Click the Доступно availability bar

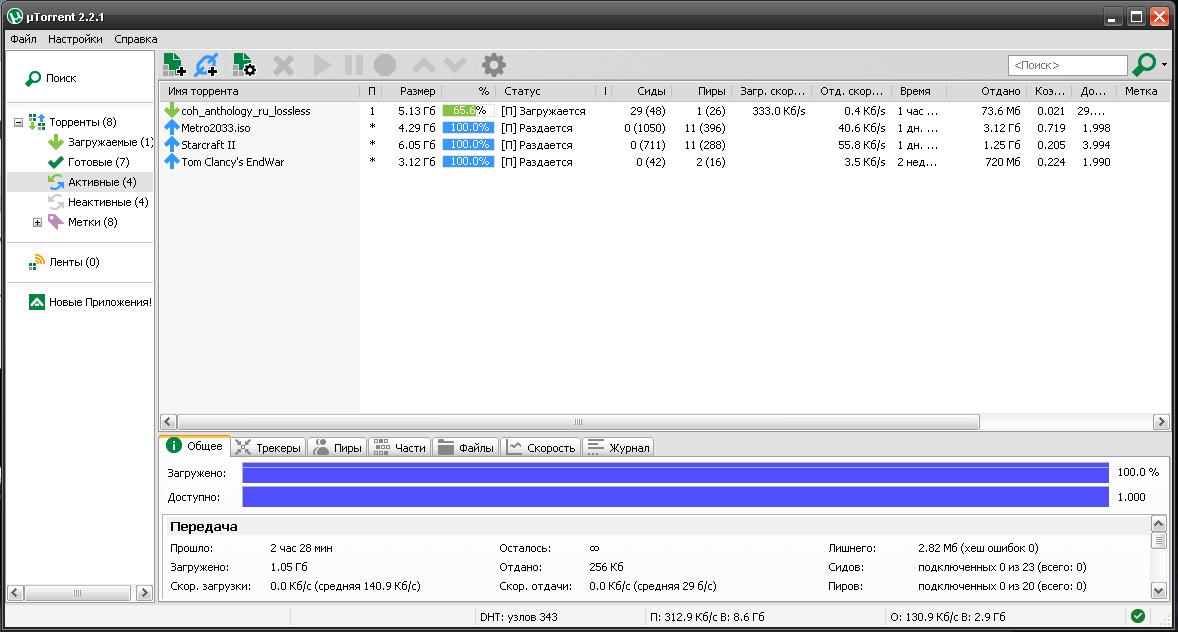point(675,497)
